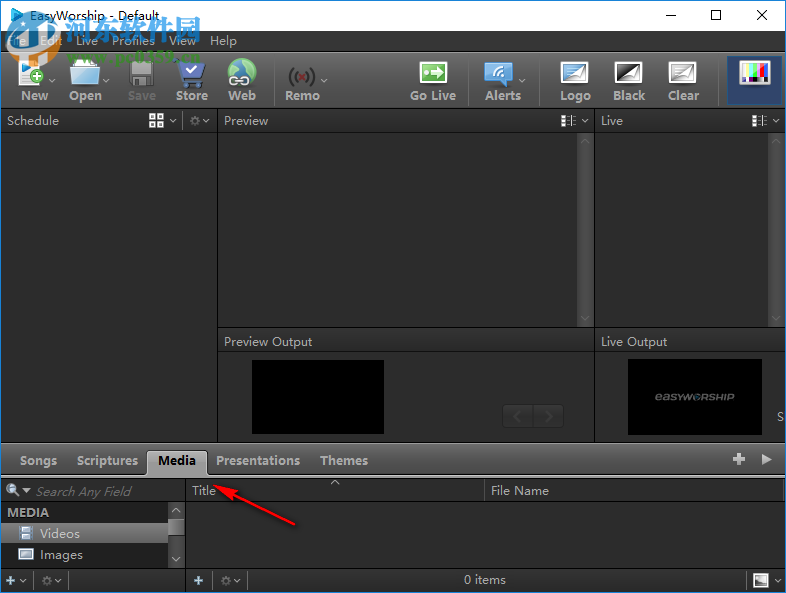This screenshot has width=786, height=593.
Task: Click the play arrow beside resource tabs
Action: coord(766,459)
